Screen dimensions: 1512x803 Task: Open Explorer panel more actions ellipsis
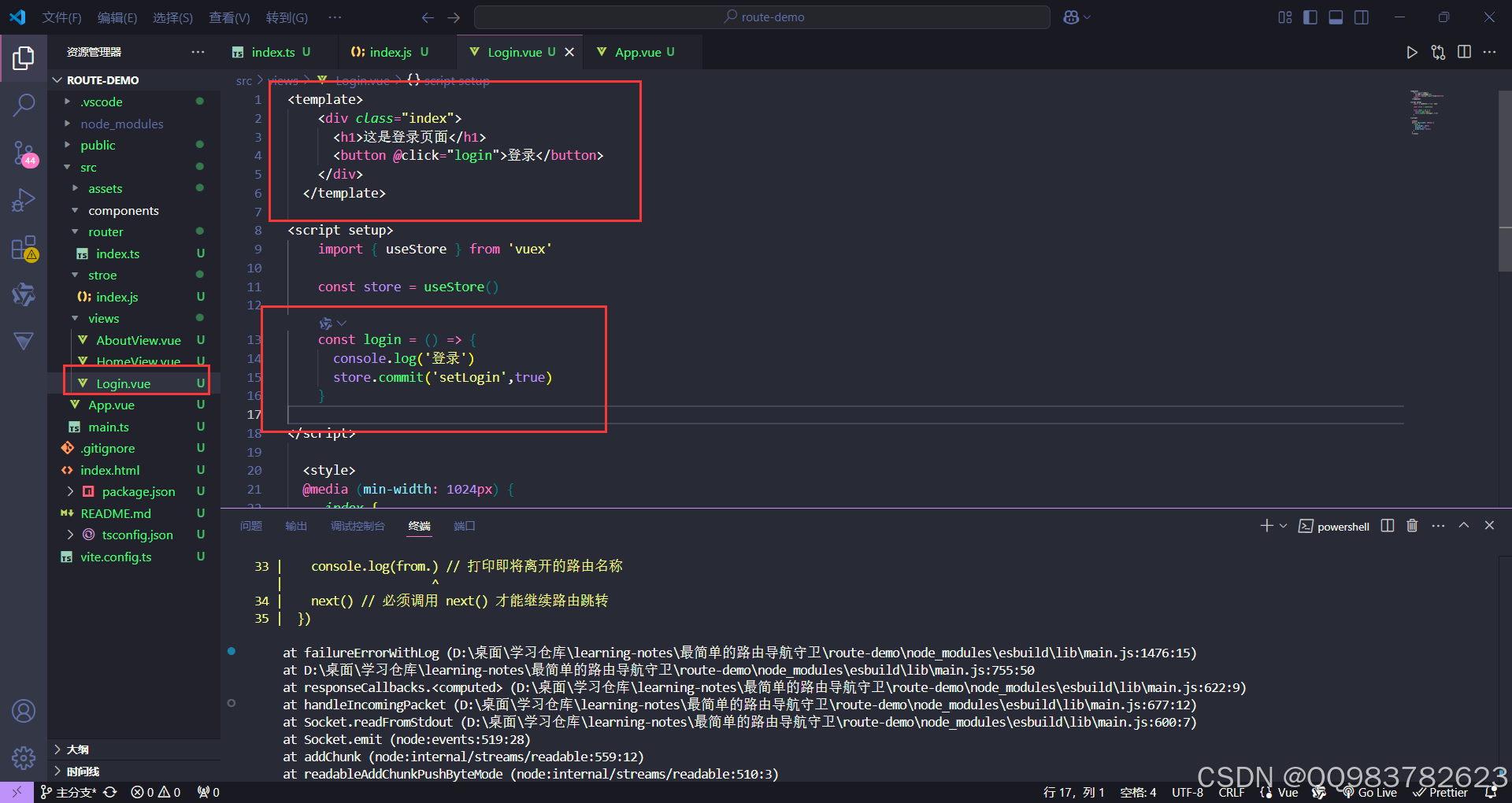point(198,52)
